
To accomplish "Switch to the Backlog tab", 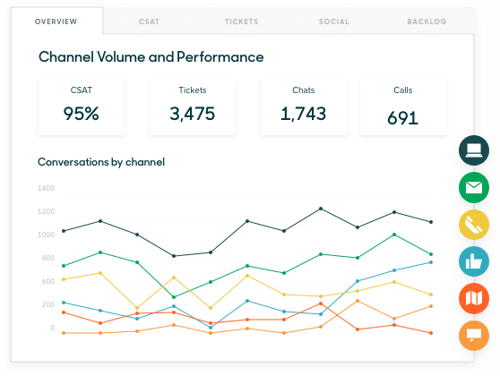I will click(427, 22).
